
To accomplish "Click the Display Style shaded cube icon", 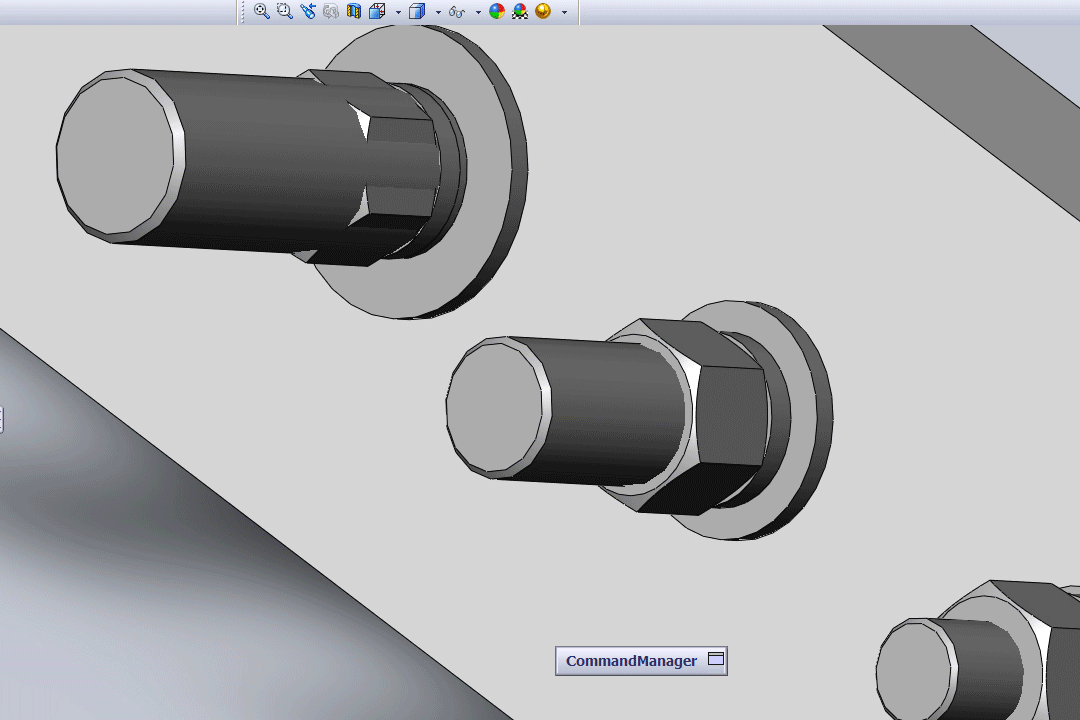I will 417,11.
